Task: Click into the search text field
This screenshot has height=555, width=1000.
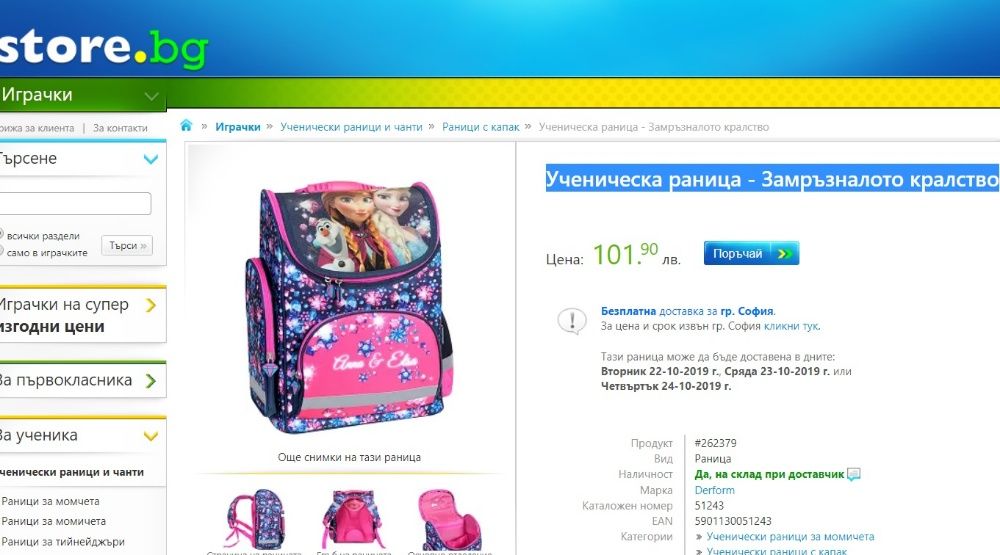Action: pyautogui.click(x=75, y=204)
